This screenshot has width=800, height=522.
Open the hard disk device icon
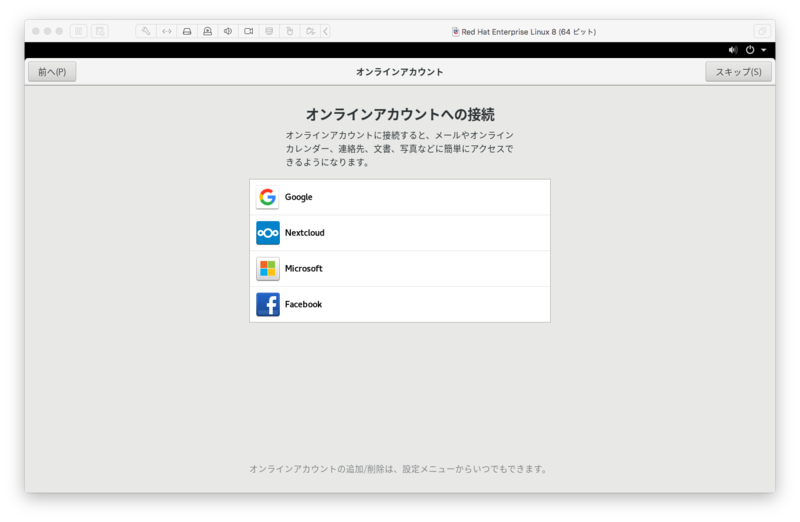point(187,31)
